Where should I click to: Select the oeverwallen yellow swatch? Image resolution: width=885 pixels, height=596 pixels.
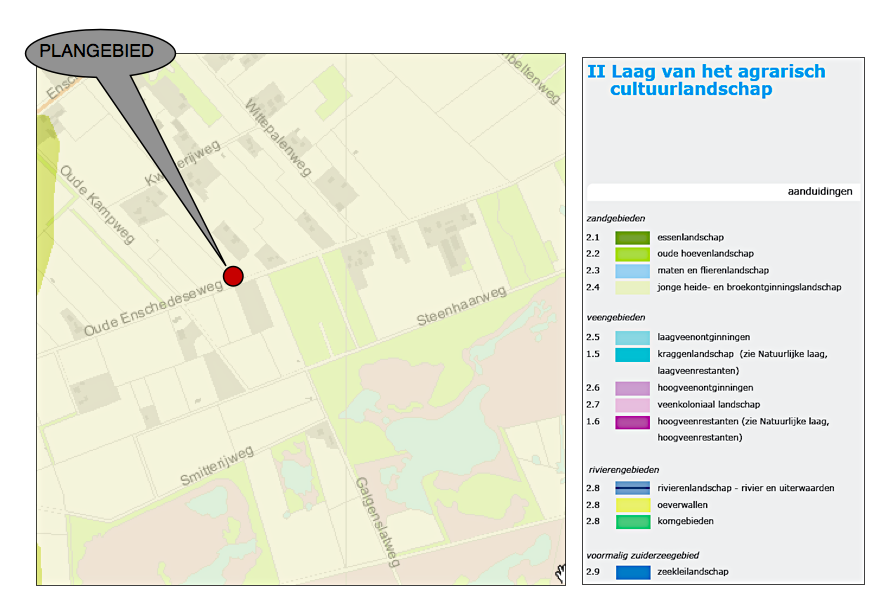pyautogui.click(x=632, y=505)
